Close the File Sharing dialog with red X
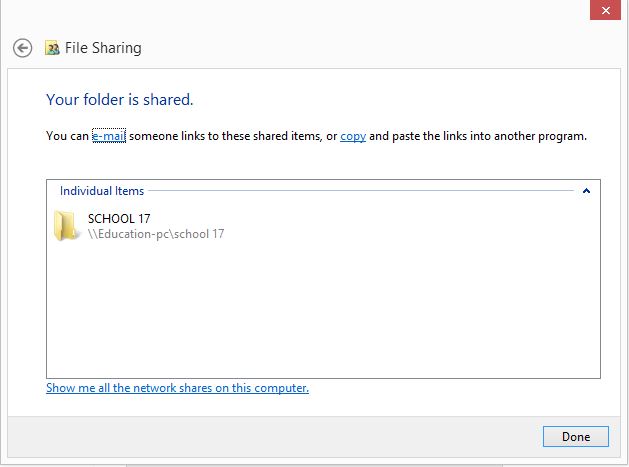 605,10
